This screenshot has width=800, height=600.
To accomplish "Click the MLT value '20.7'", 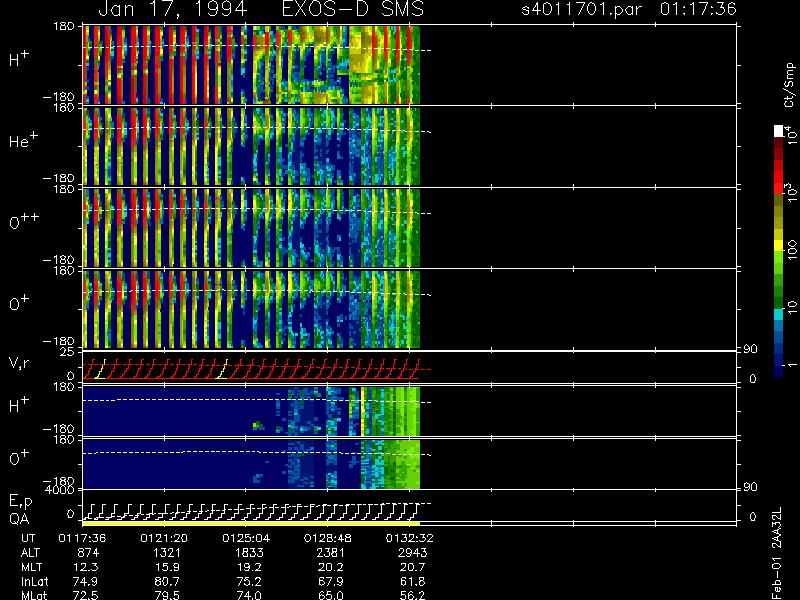I will (412, 567).
